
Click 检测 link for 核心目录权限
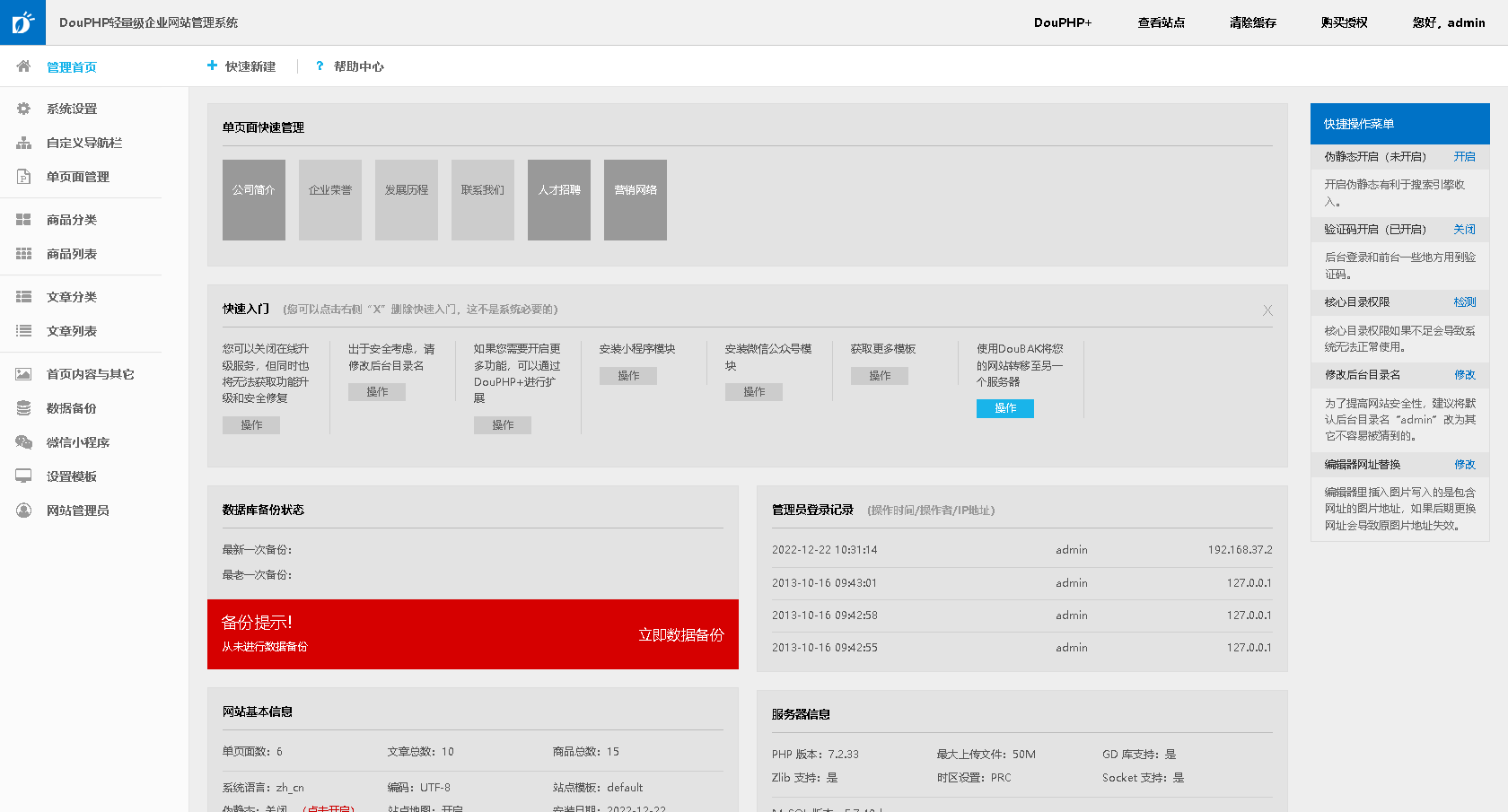click(x=1465, y=302)
